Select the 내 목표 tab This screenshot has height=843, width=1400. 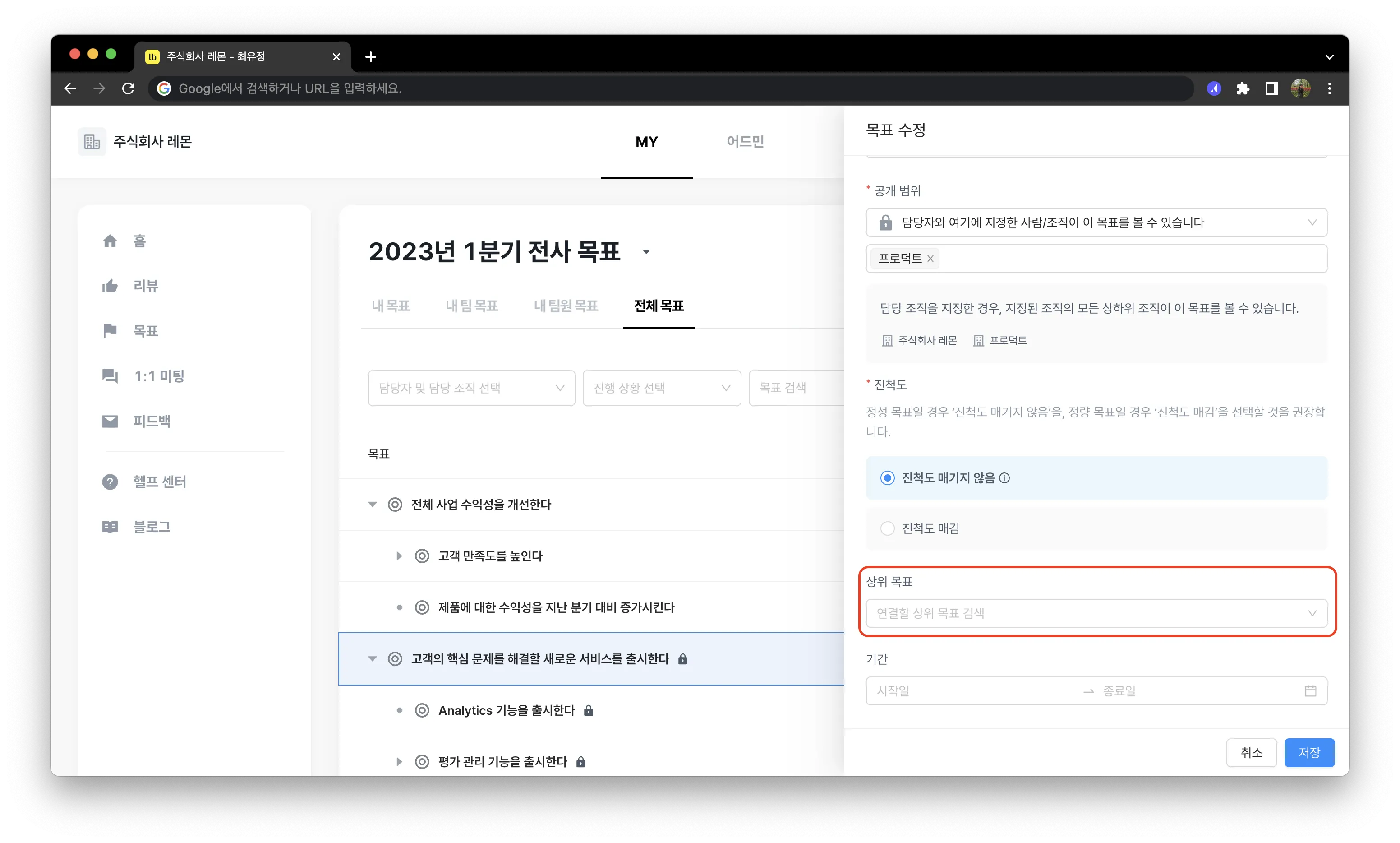391,306
